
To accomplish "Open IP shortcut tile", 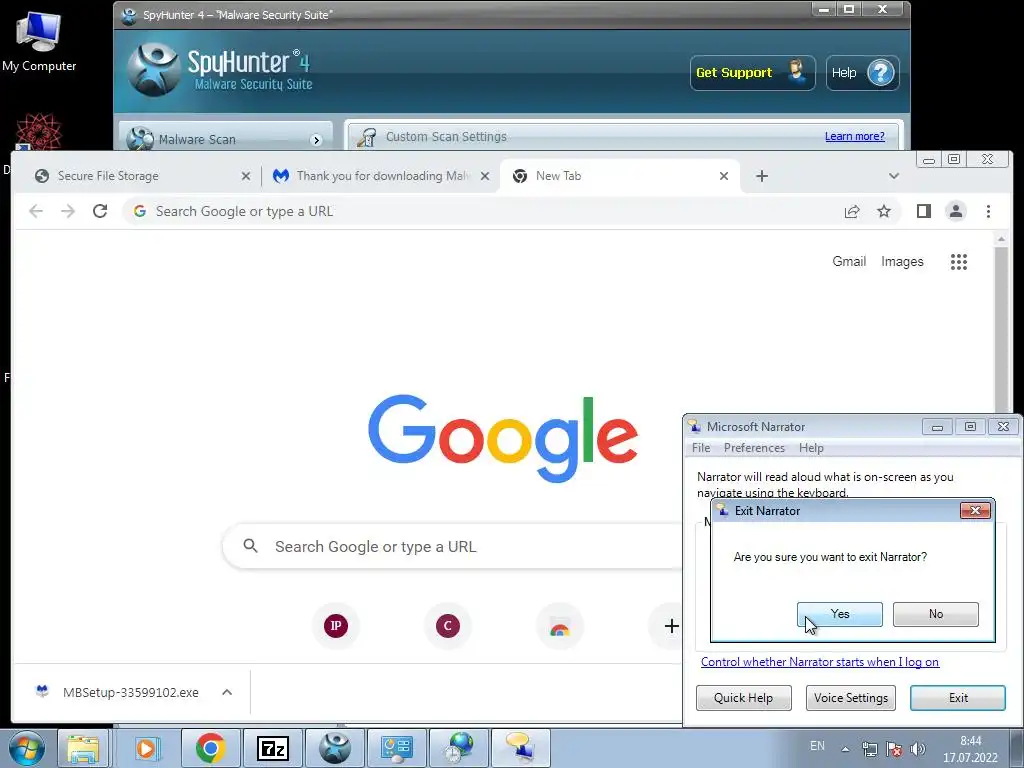I will tap(336, 626).
